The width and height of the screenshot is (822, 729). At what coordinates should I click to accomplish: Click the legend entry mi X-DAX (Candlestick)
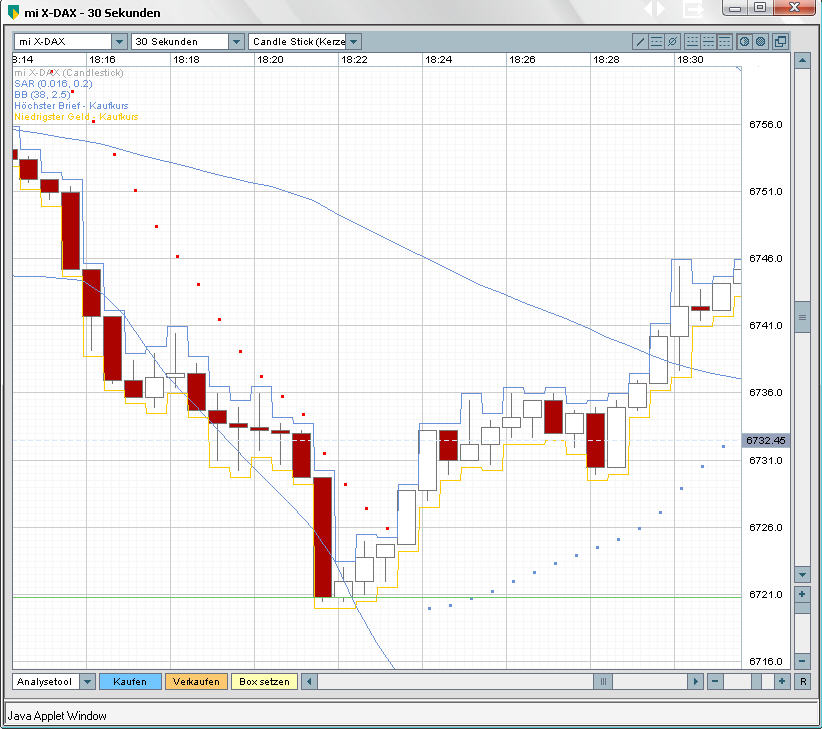(x=69, y=72)
